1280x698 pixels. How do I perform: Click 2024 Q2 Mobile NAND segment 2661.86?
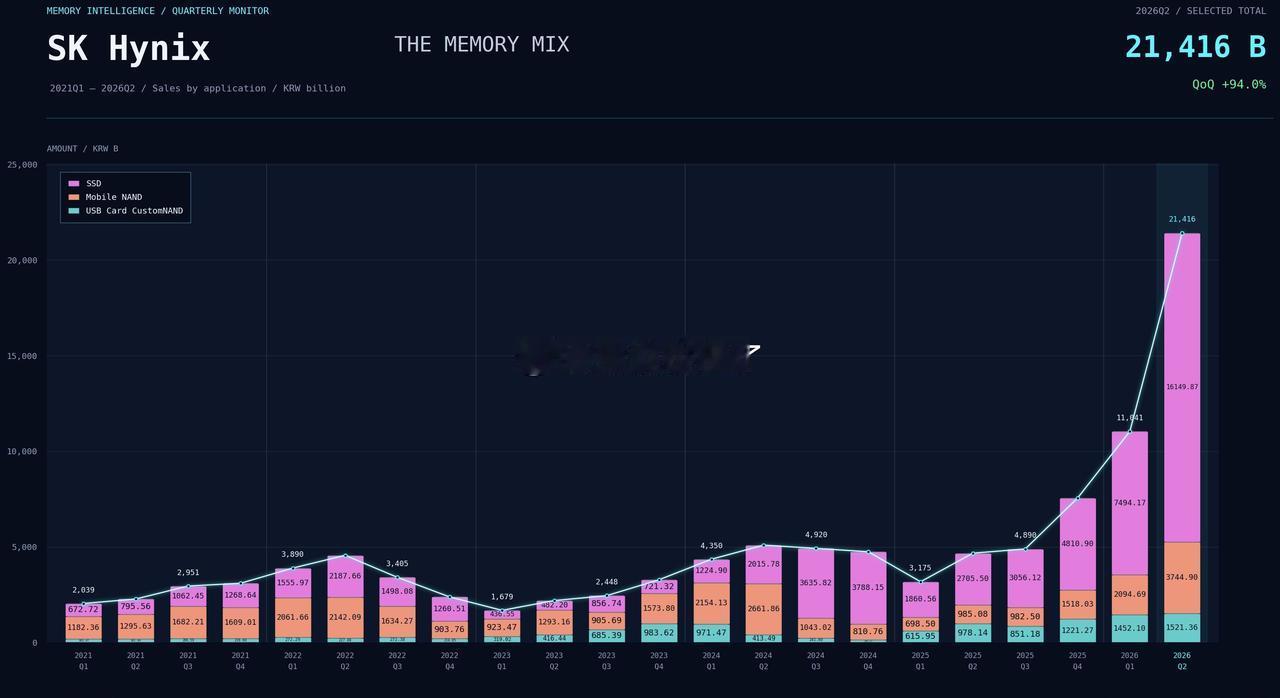click(x=764, y=609)
